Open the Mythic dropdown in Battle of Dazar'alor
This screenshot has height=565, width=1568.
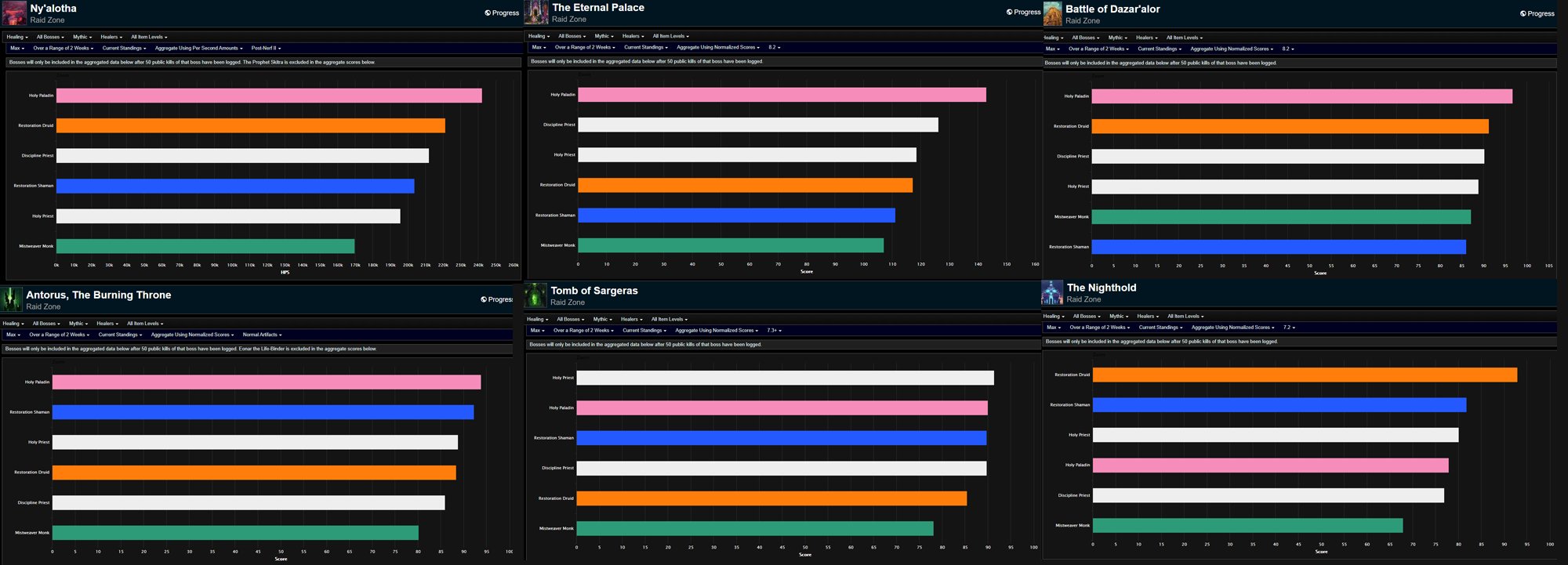tap(1117, 38)
